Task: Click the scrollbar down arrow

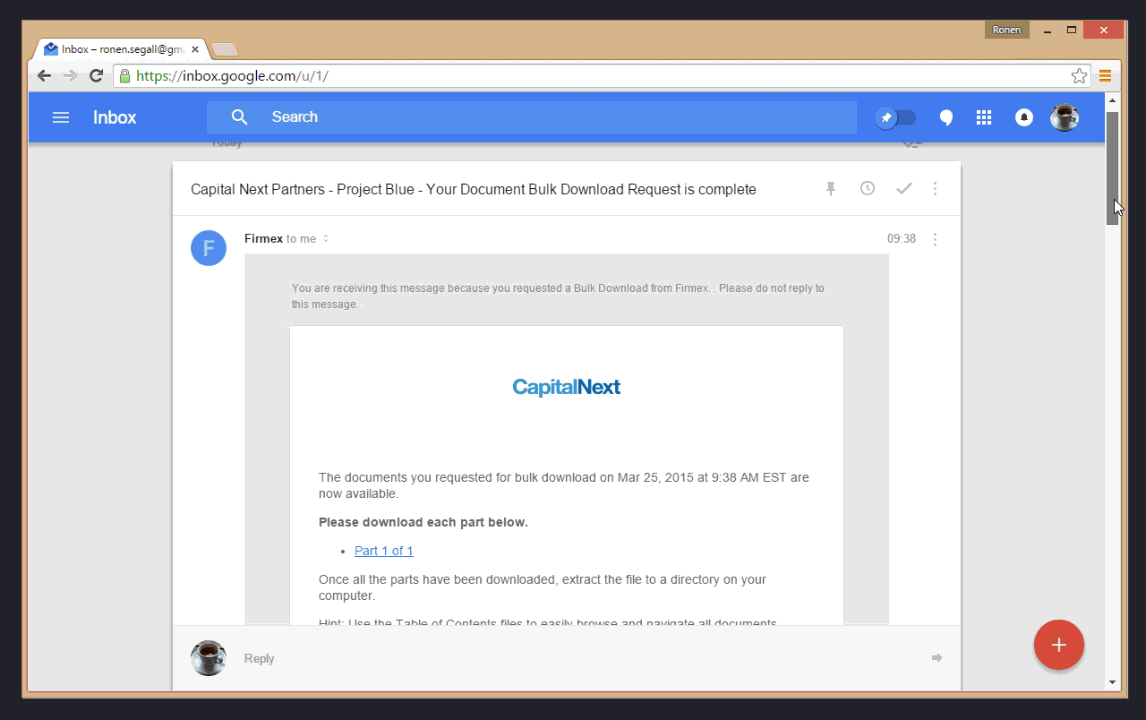Action: (x=1112, y=682)
